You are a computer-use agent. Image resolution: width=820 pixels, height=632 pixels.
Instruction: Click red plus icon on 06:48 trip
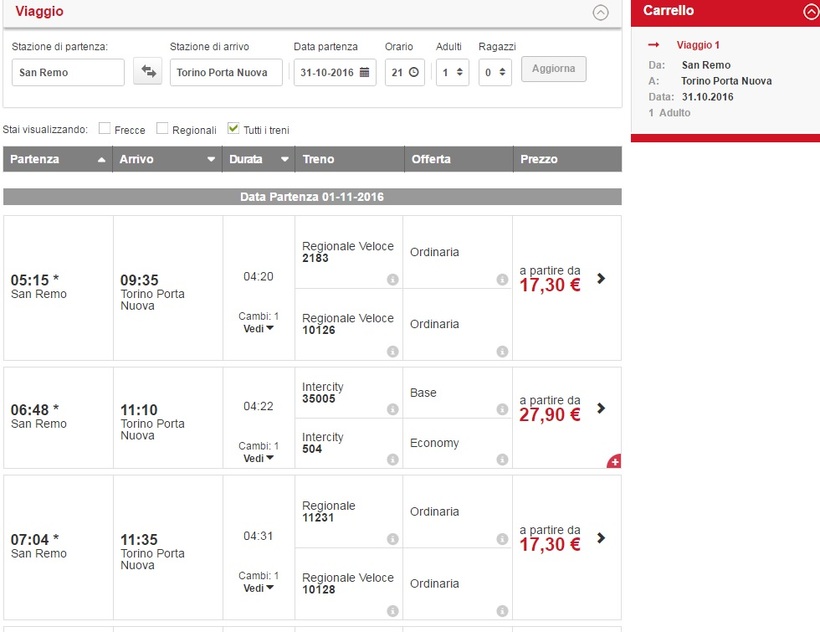[613, 461]
